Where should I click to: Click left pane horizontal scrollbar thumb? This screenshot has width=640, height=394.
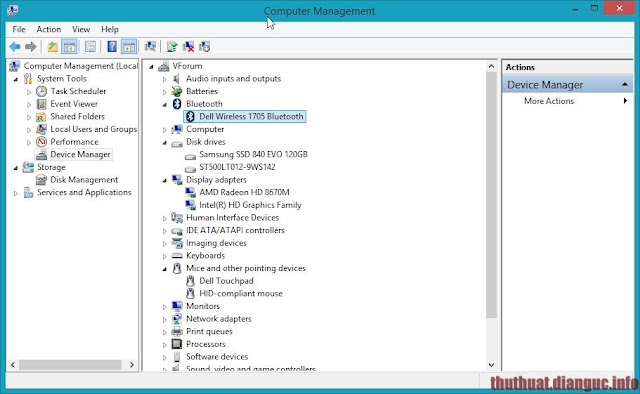[70, 365]
